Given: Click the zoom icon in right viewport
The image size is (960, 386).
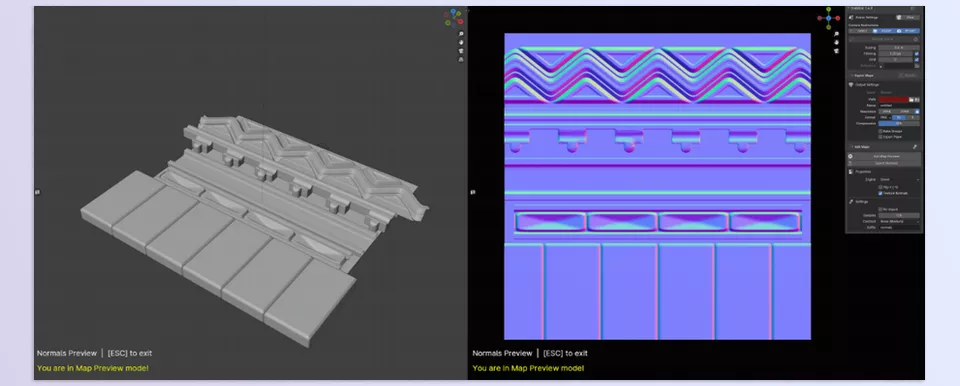Looking at the screenshot, I should tap(836, 34).
